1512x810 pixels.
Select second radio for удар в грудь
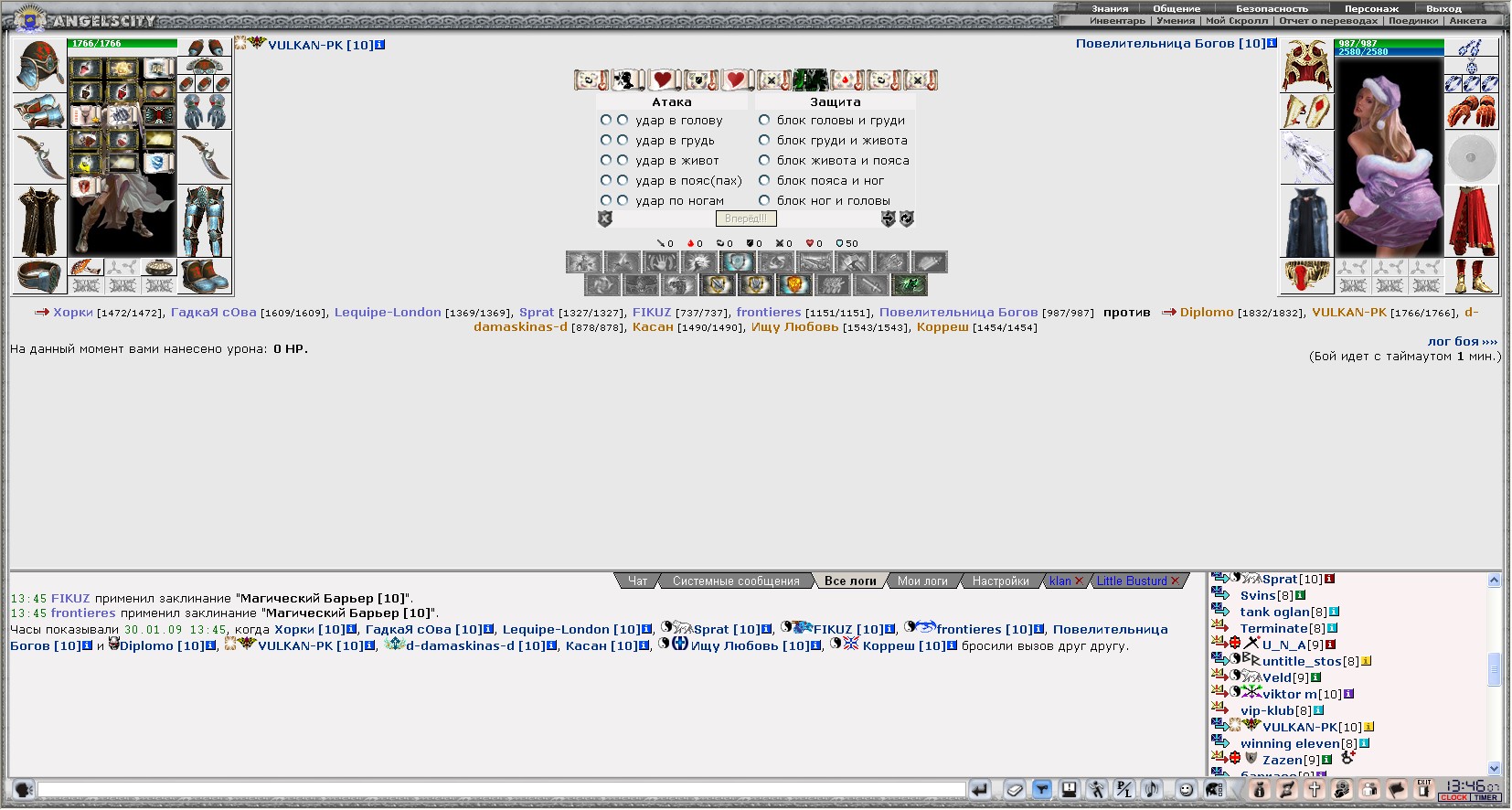[x=622, y=140]
